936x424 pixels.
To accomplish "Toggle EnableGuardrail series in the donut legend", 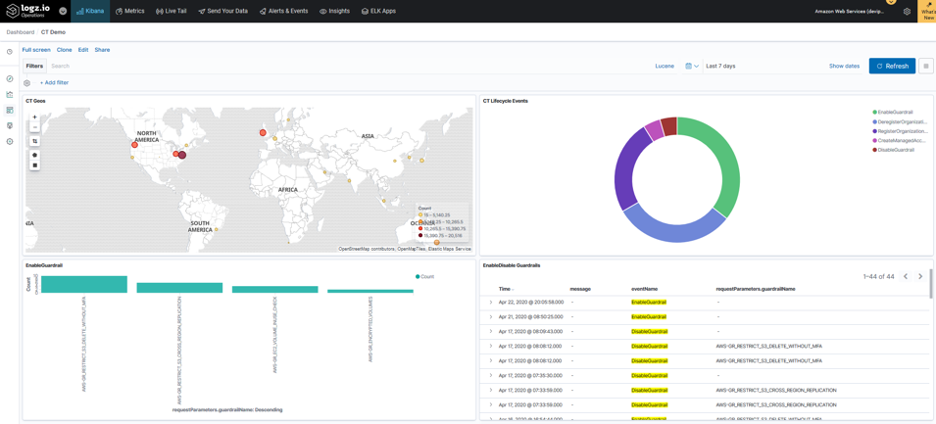I will coord(895,112).
